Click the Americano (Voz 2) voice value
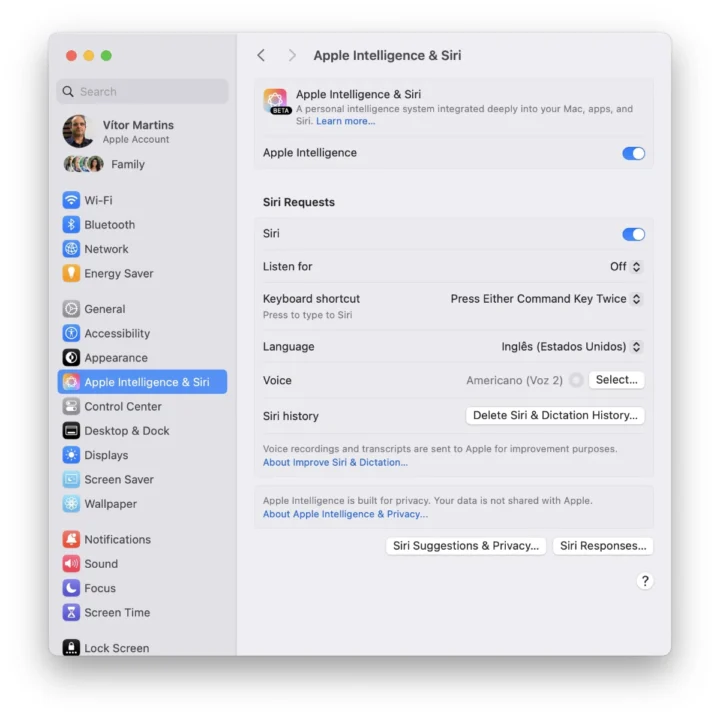Viewport: 720px width, 720px height. (514, 380)
